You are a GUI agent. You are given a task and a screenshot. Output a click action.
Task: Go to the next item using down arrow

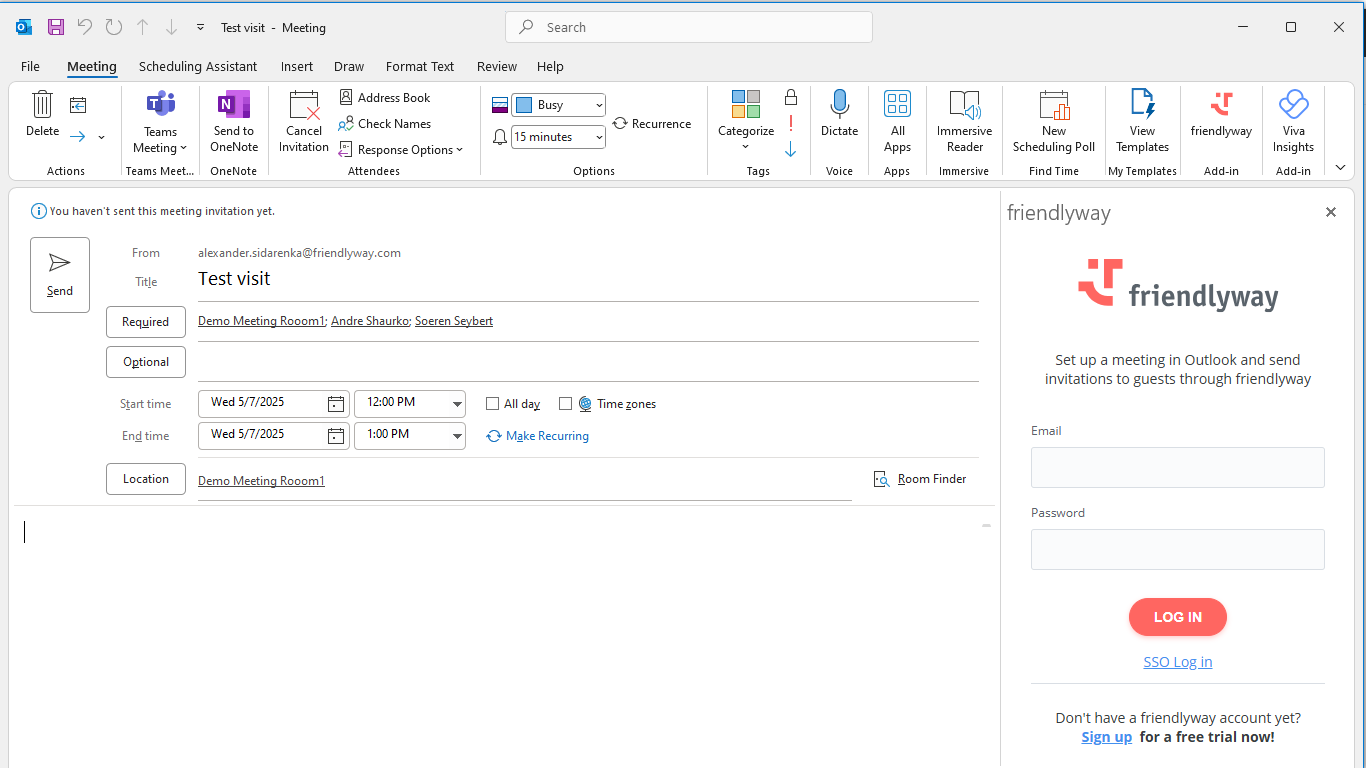click(171, 27)
